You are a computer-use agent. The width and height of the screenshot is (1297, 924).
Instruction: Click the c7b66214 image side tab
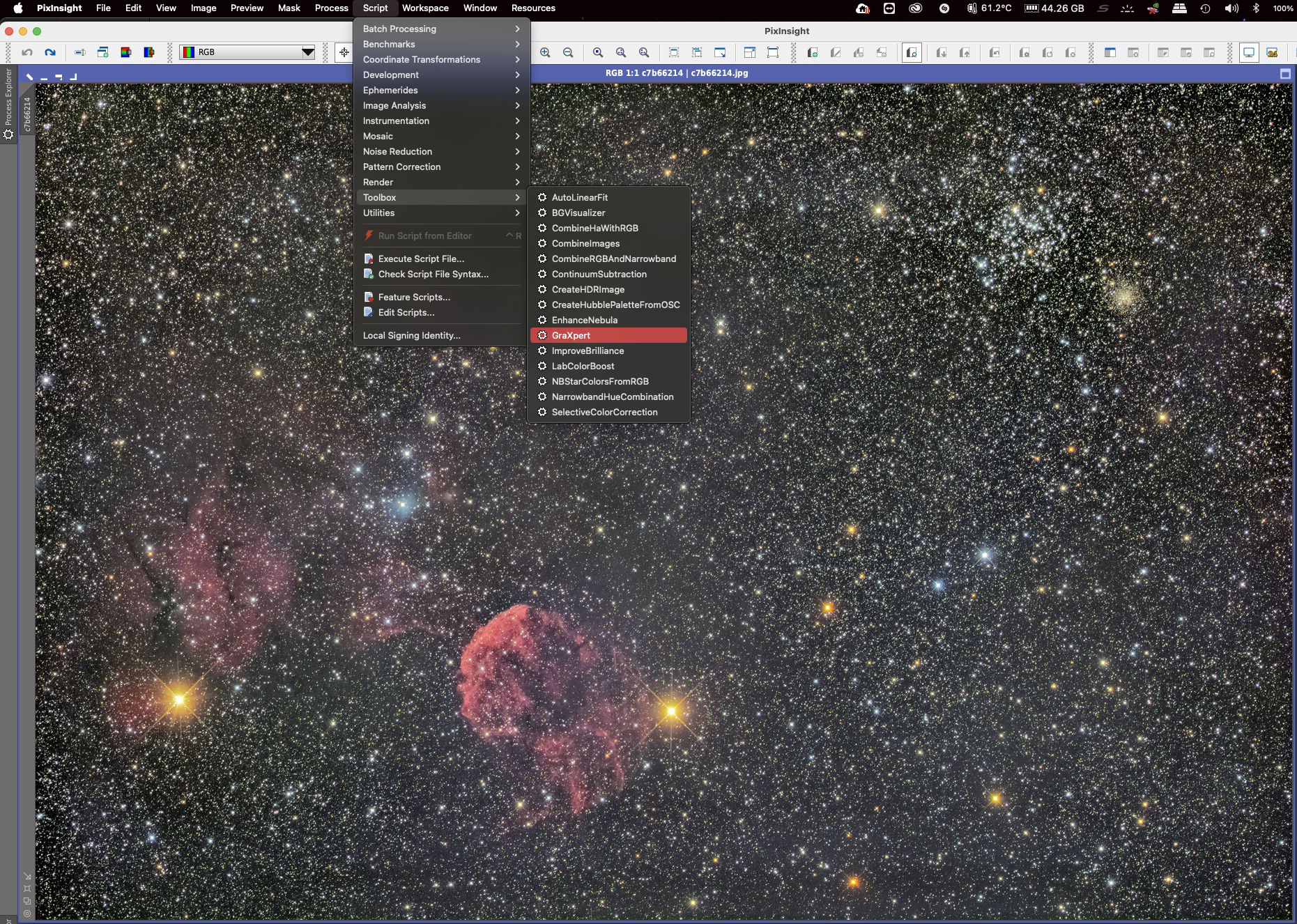(x=27, y=114)
